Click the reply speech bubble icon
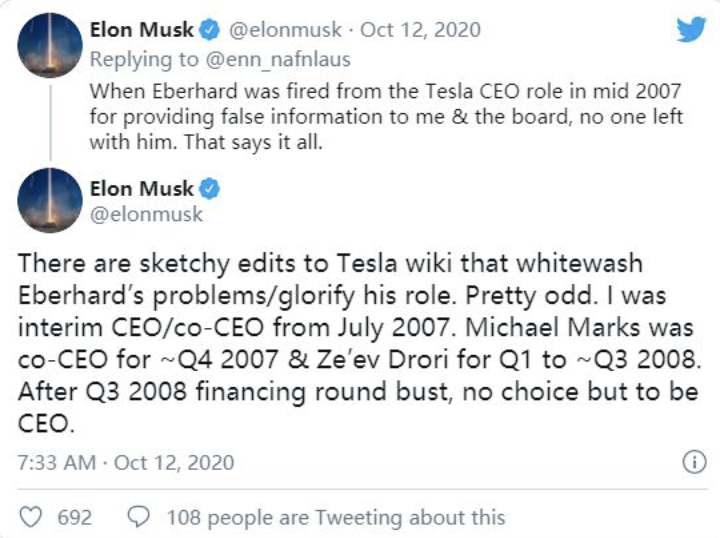The height and width of the screenshot is (538, 720). (x=141, y=517)
